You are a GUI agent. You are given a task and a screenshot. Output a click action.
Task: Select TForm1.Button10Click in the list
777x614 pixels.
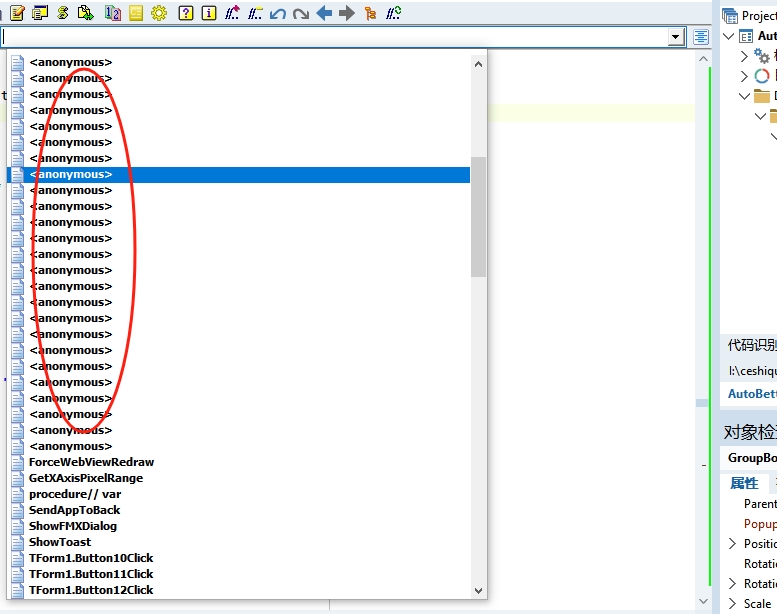[91, 558]
